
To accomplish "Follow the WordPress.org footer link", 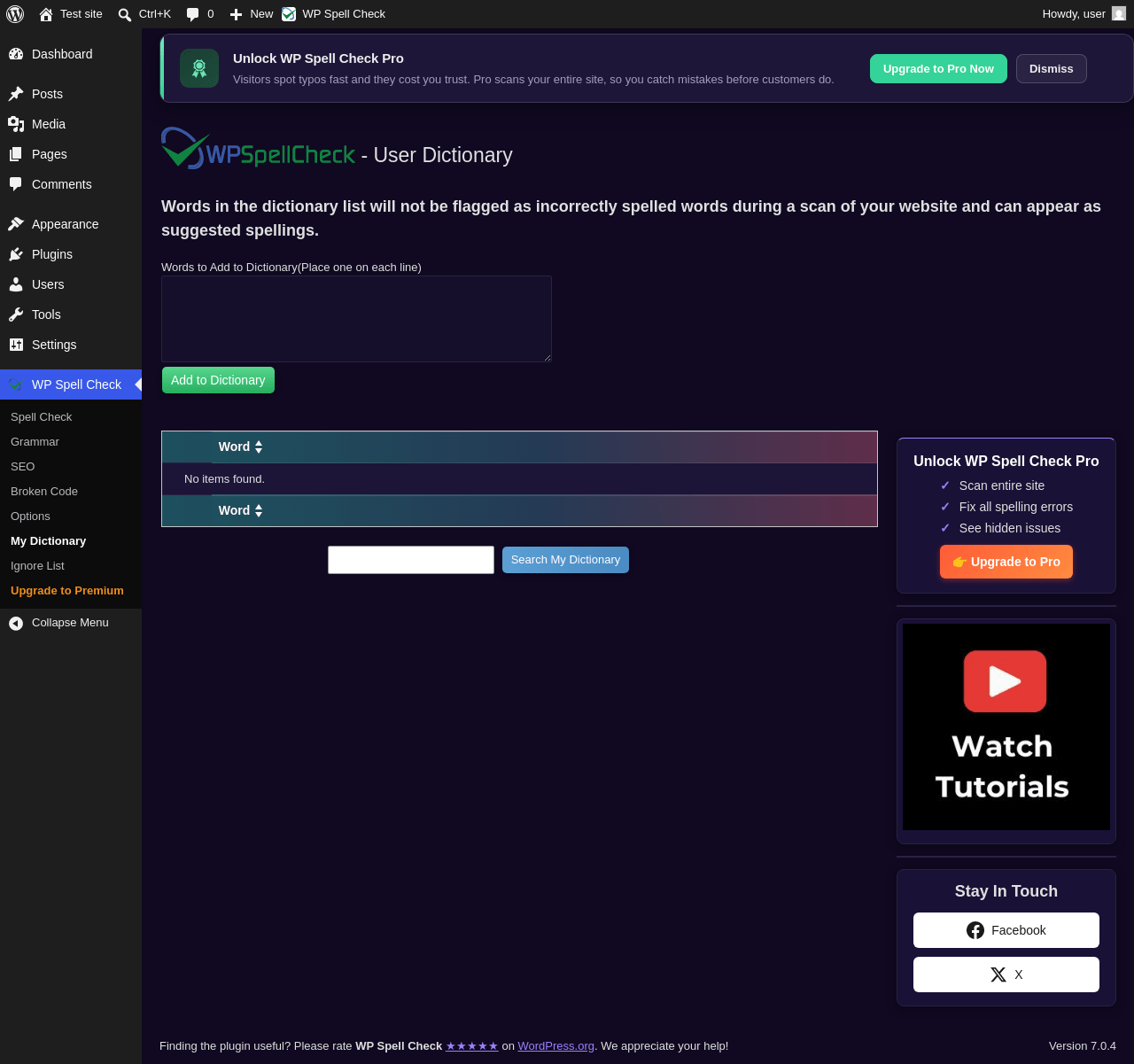I will [x=556, y=1046].
